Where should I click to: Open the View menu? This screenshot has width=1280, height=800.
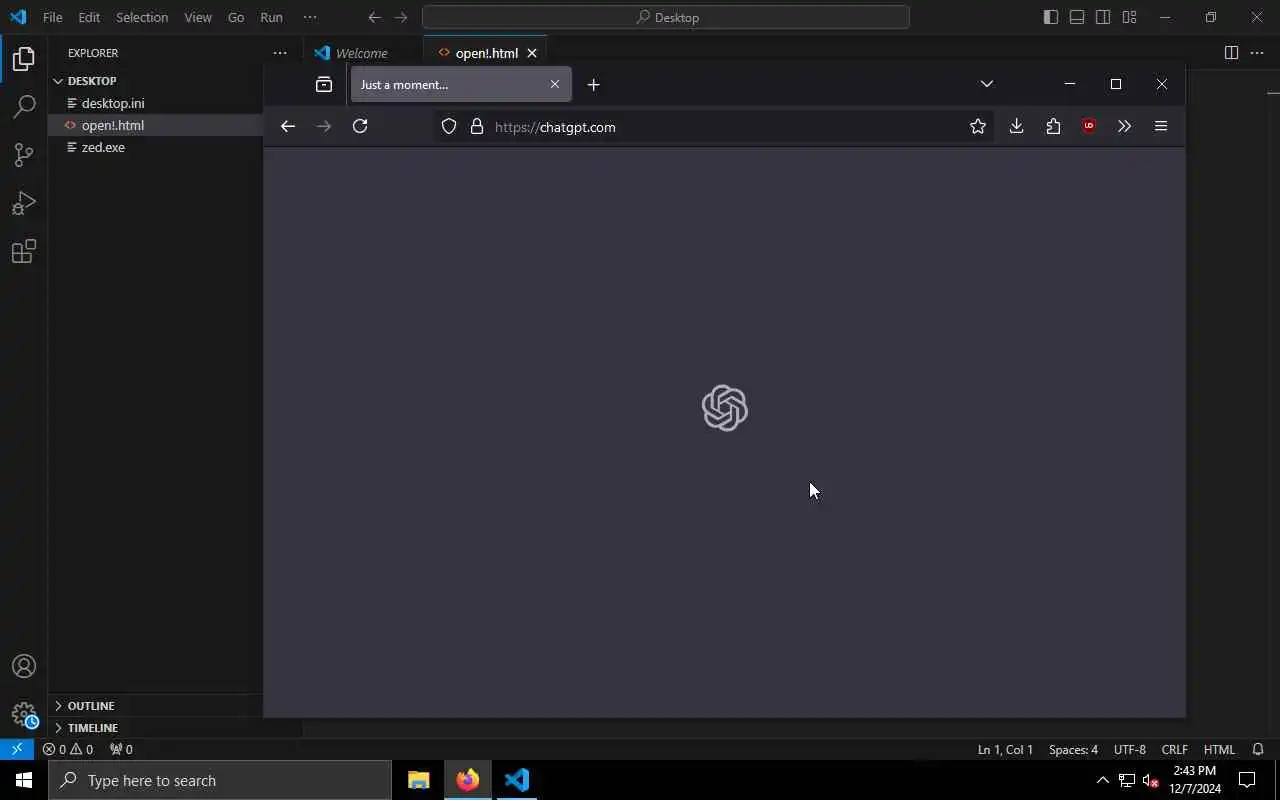coord(198,17)
